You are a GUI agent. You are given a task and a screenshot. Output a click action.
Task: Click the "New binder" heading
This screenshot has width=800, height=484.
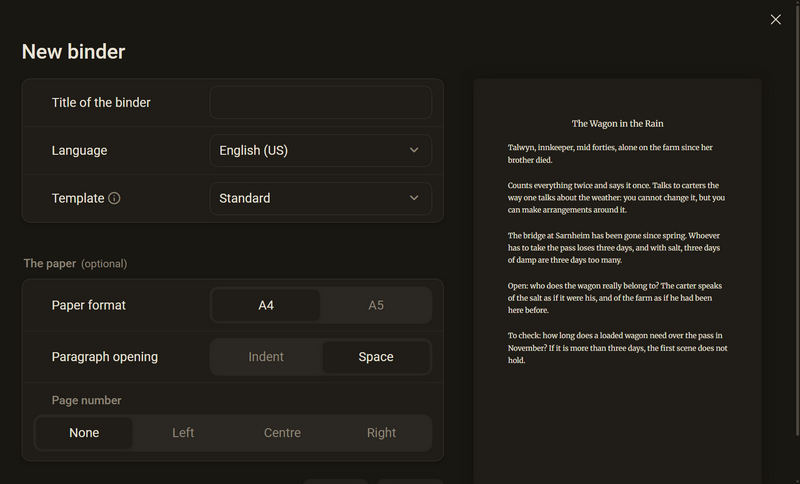point(73,52)
